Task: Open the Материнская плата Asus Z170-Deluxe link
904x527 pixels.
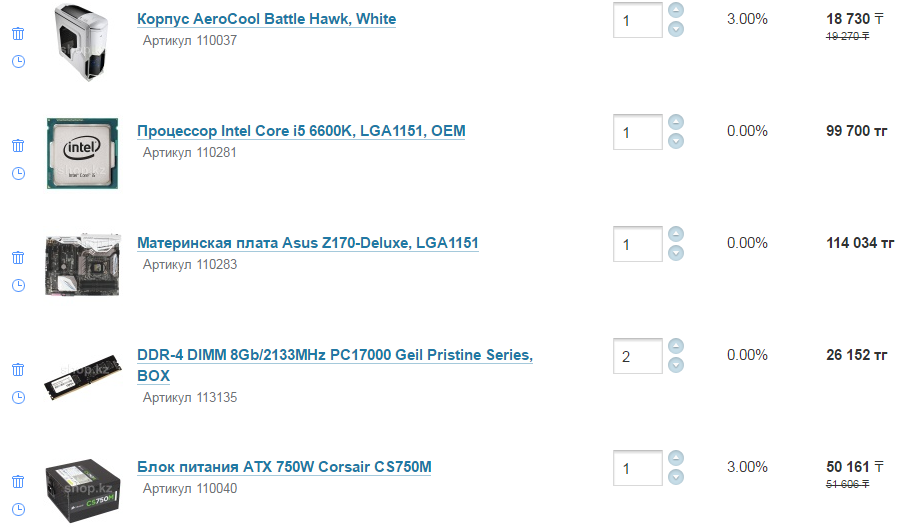Action: (307, 243)
